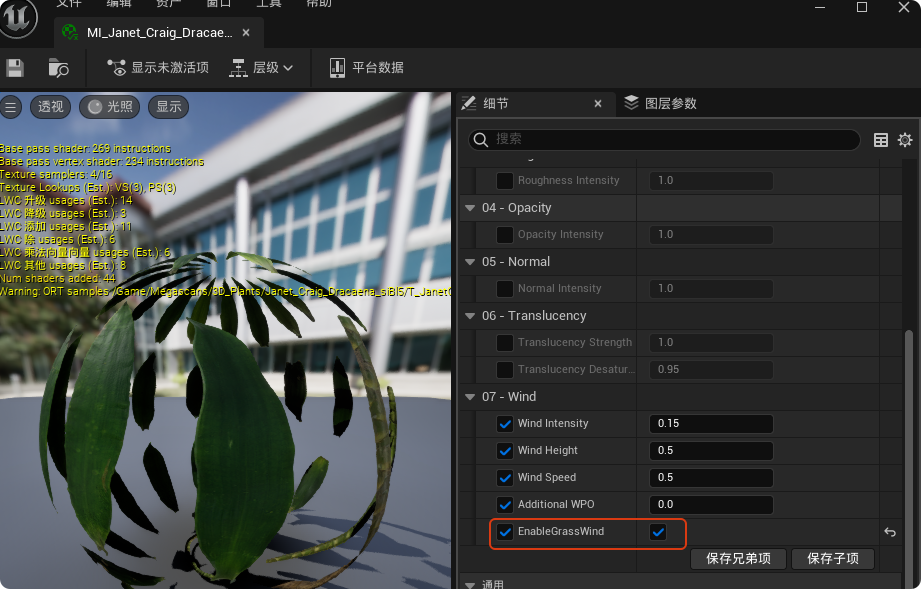Open the 工具 tools menu
921x589 pixels.
269,4
